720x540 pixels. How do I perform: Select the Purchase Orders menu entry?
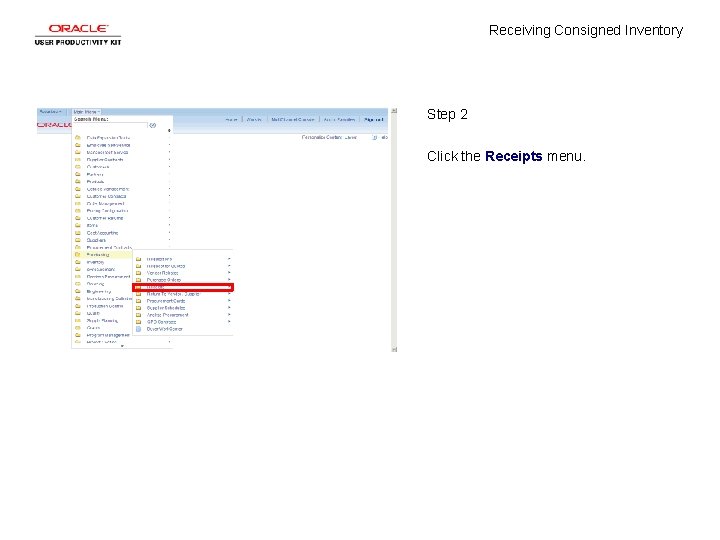(x=163, y=280)
